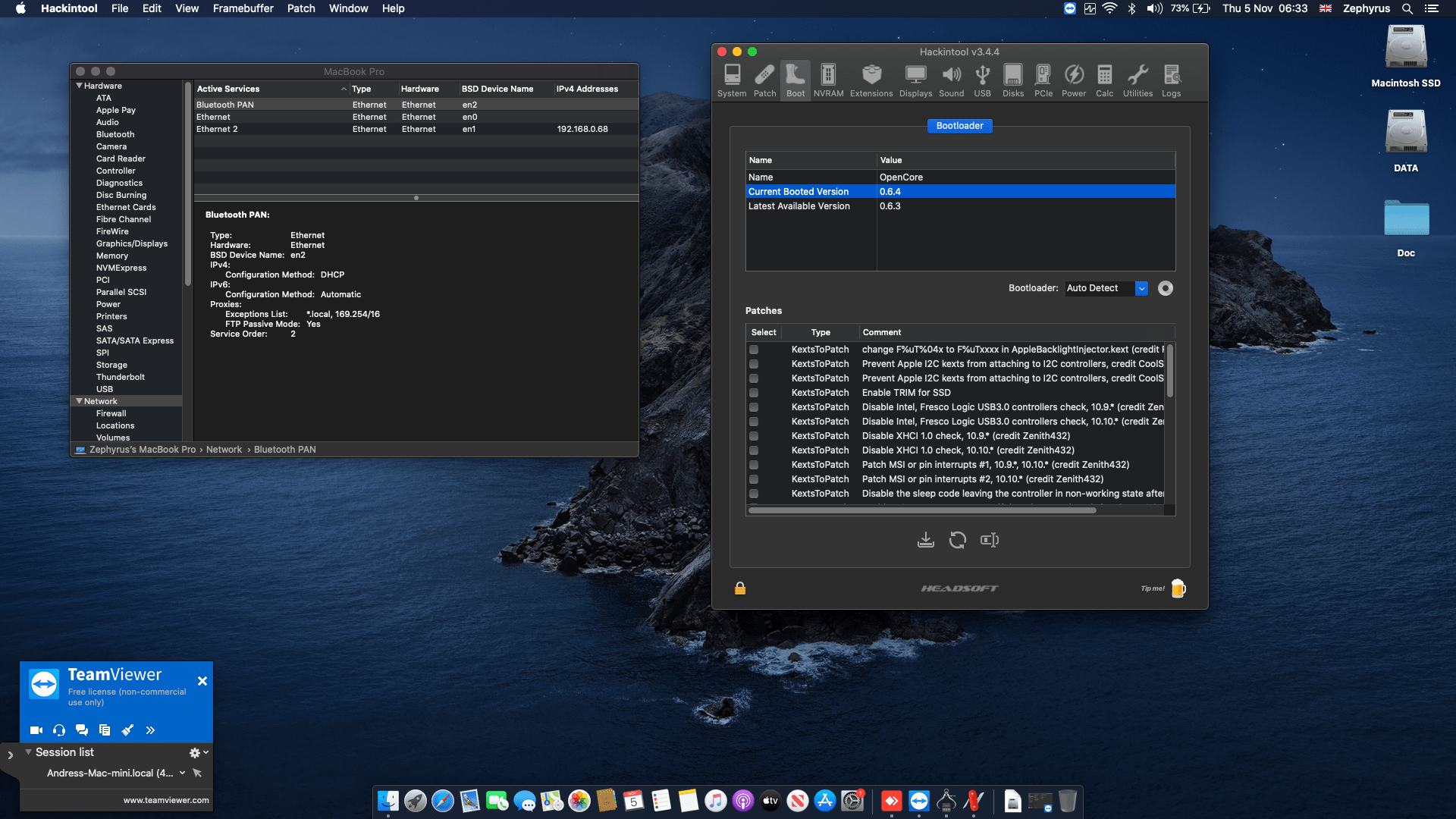Click the rename/text-field icon below Patches list
Image resolution: width=1456 pixels, height=819 pixels.
[x=990, y=540]
